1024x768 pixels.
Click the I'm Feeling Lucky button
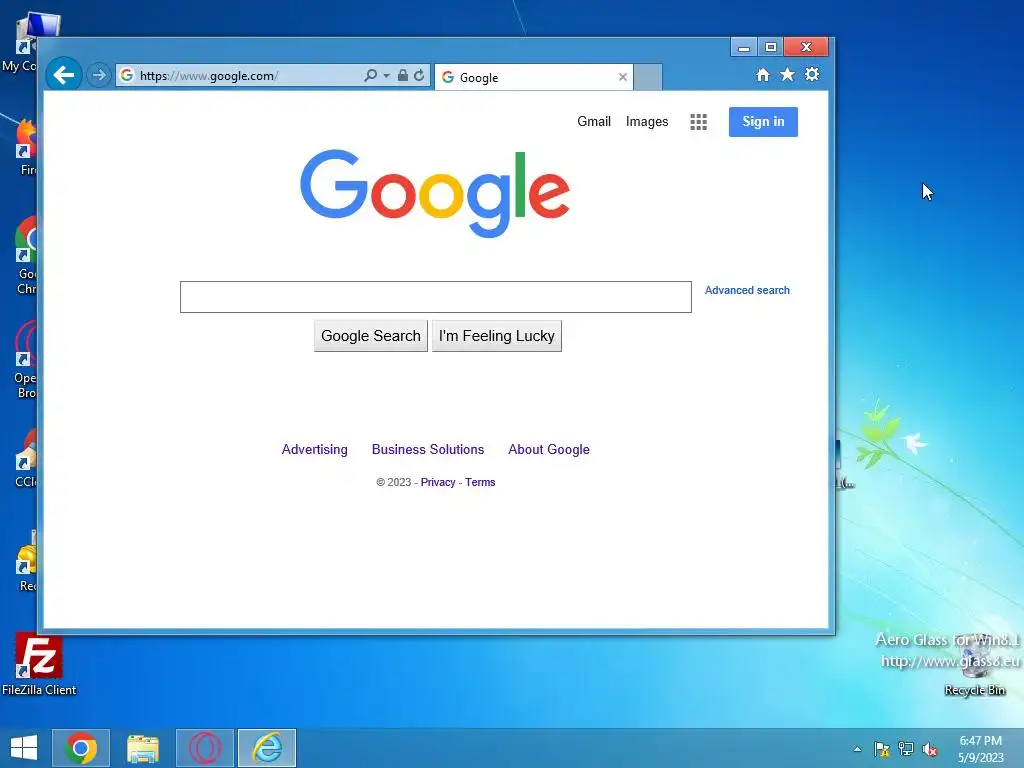point(496,336)
